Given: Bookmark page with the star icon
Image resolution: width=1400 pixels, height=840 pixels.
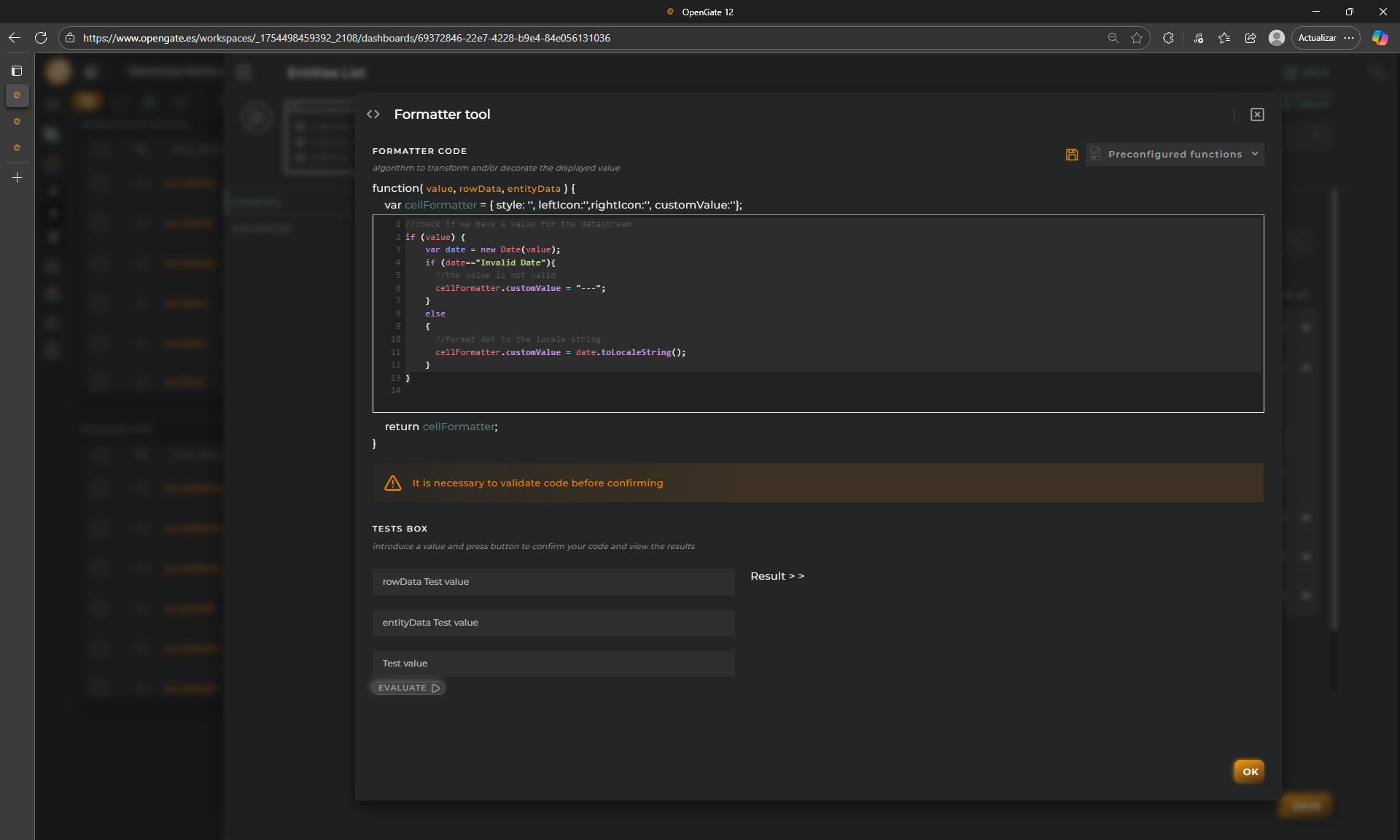Looking at the screenshot, I should pos(1137,38).
